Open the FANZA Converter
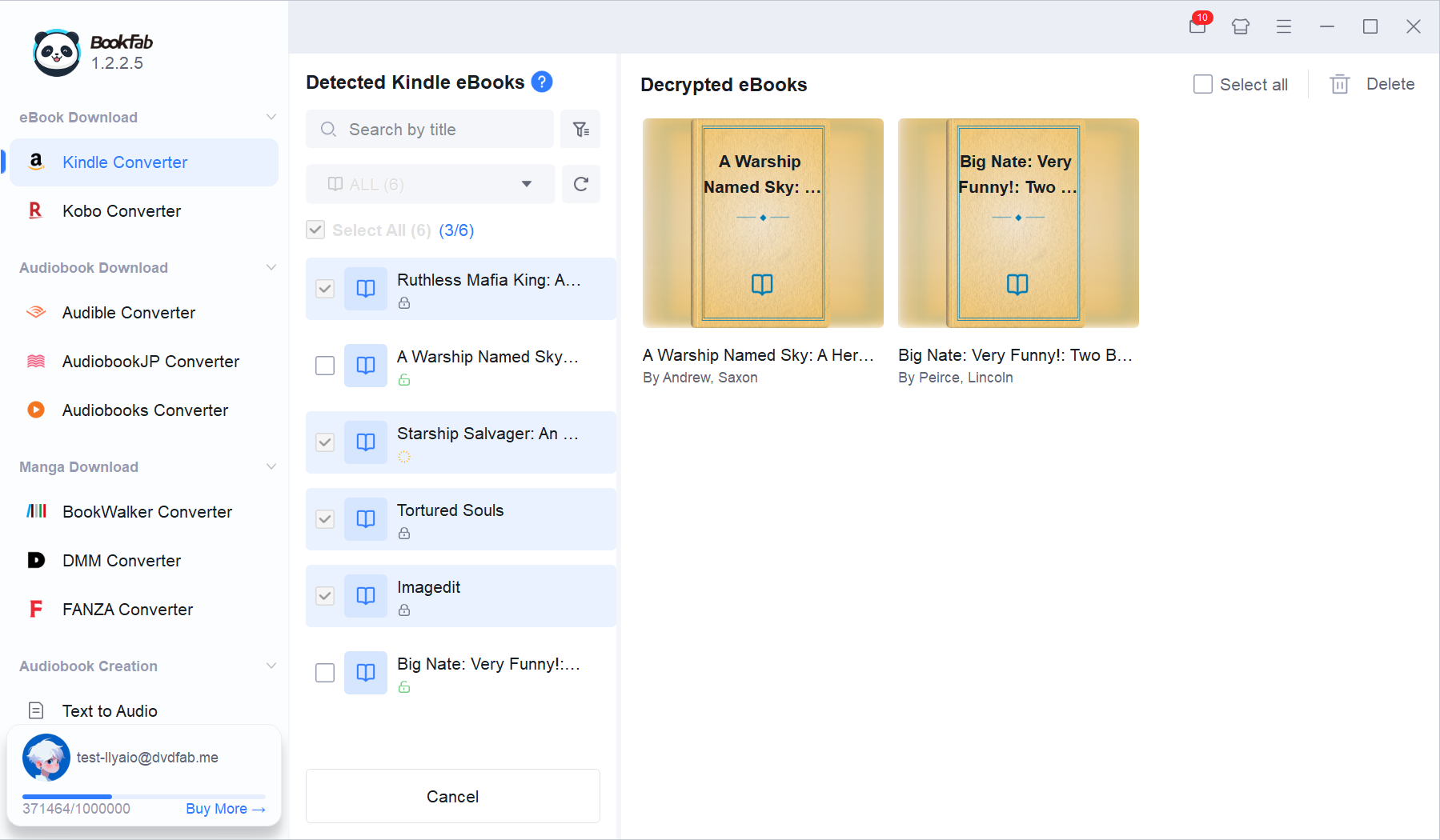 [127, 609]
